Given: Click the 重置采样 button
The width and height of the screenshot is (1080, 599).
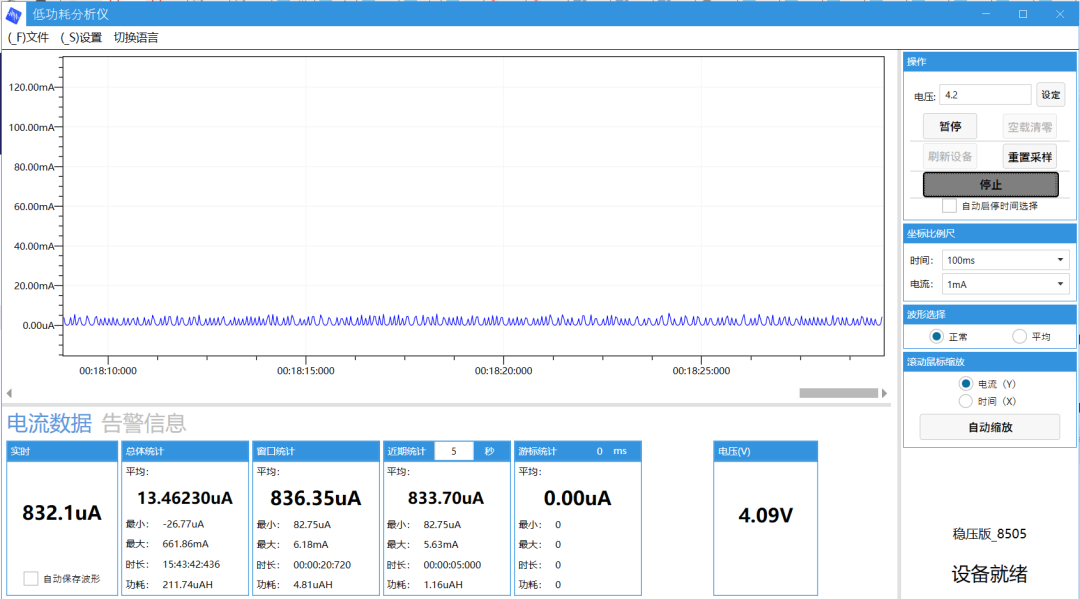Looking at the screenshot, I should click(x=1030, y=157).
